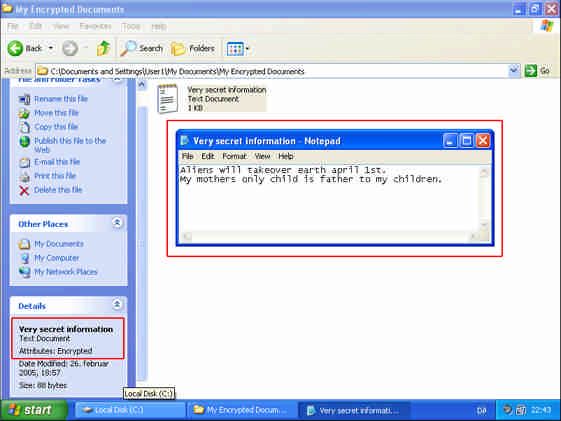Click Publish this file to the Web
The image size is (561, 421).
pyautogui.click(x=70, y=145)
